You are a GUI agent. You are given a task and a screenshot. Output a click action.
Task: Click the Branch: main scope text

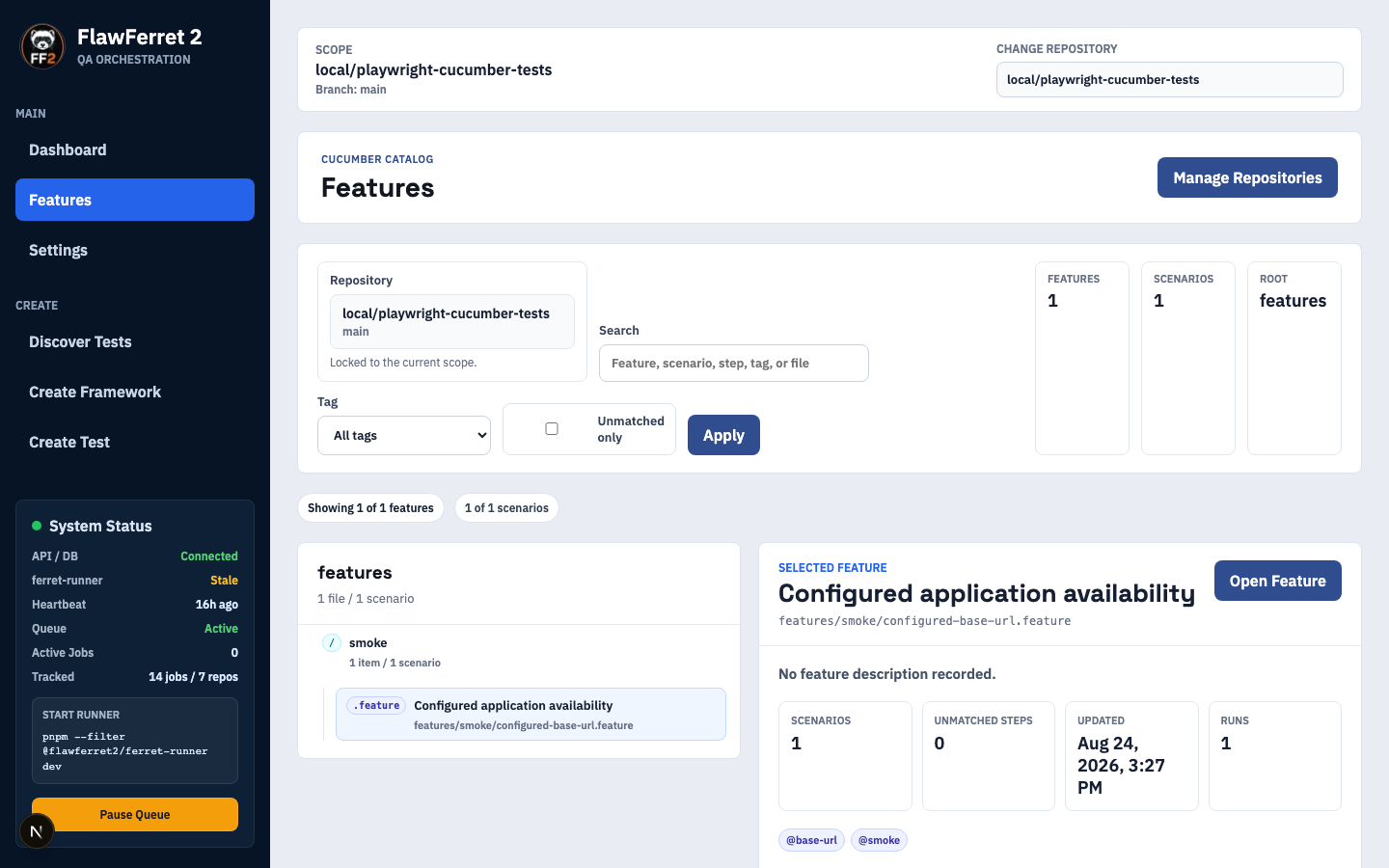[351, 90]
